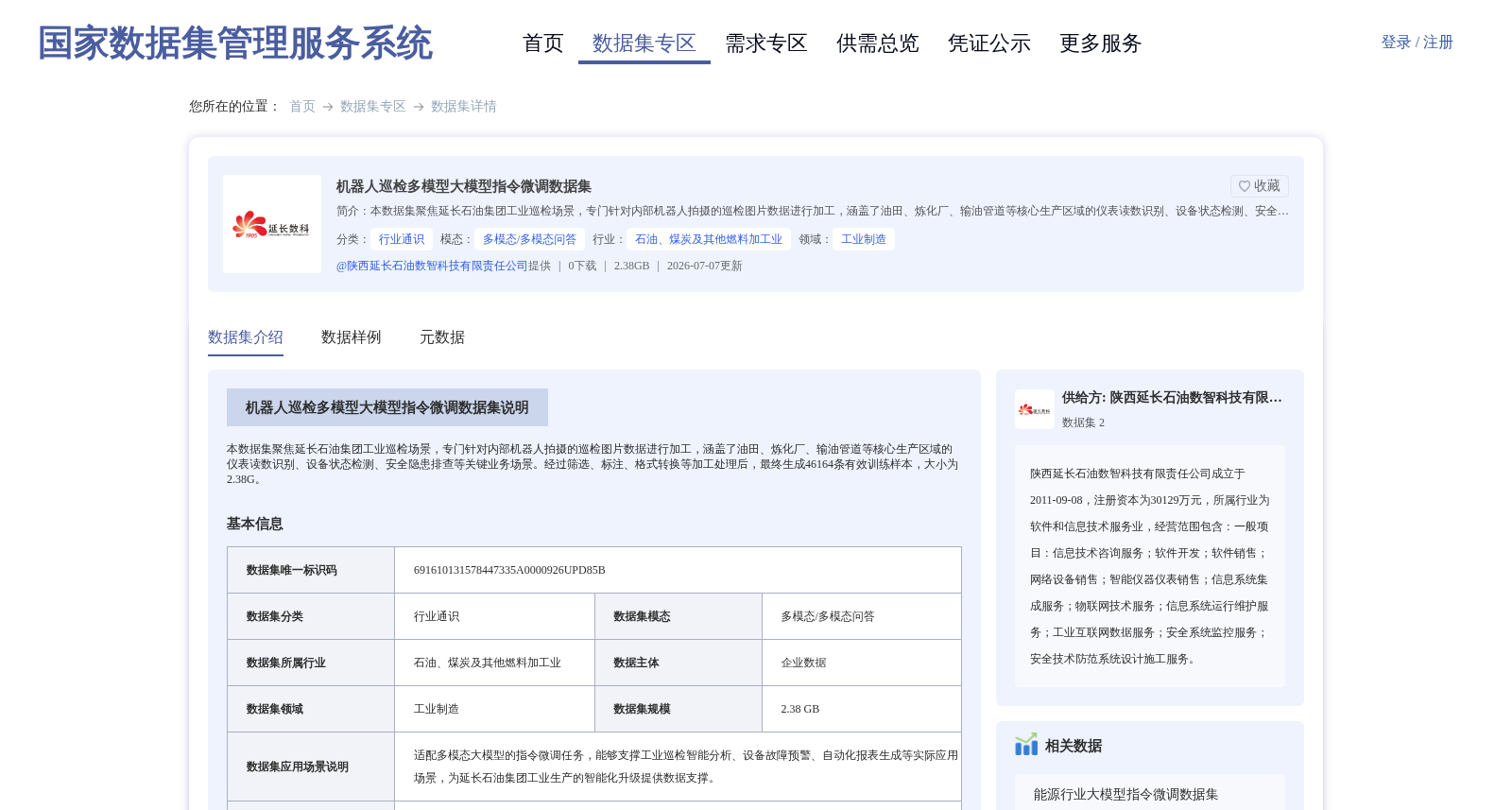Go to 需求专区 in navigation
This screenshot has width=1512, height=810.
click(x=766, y=43)
